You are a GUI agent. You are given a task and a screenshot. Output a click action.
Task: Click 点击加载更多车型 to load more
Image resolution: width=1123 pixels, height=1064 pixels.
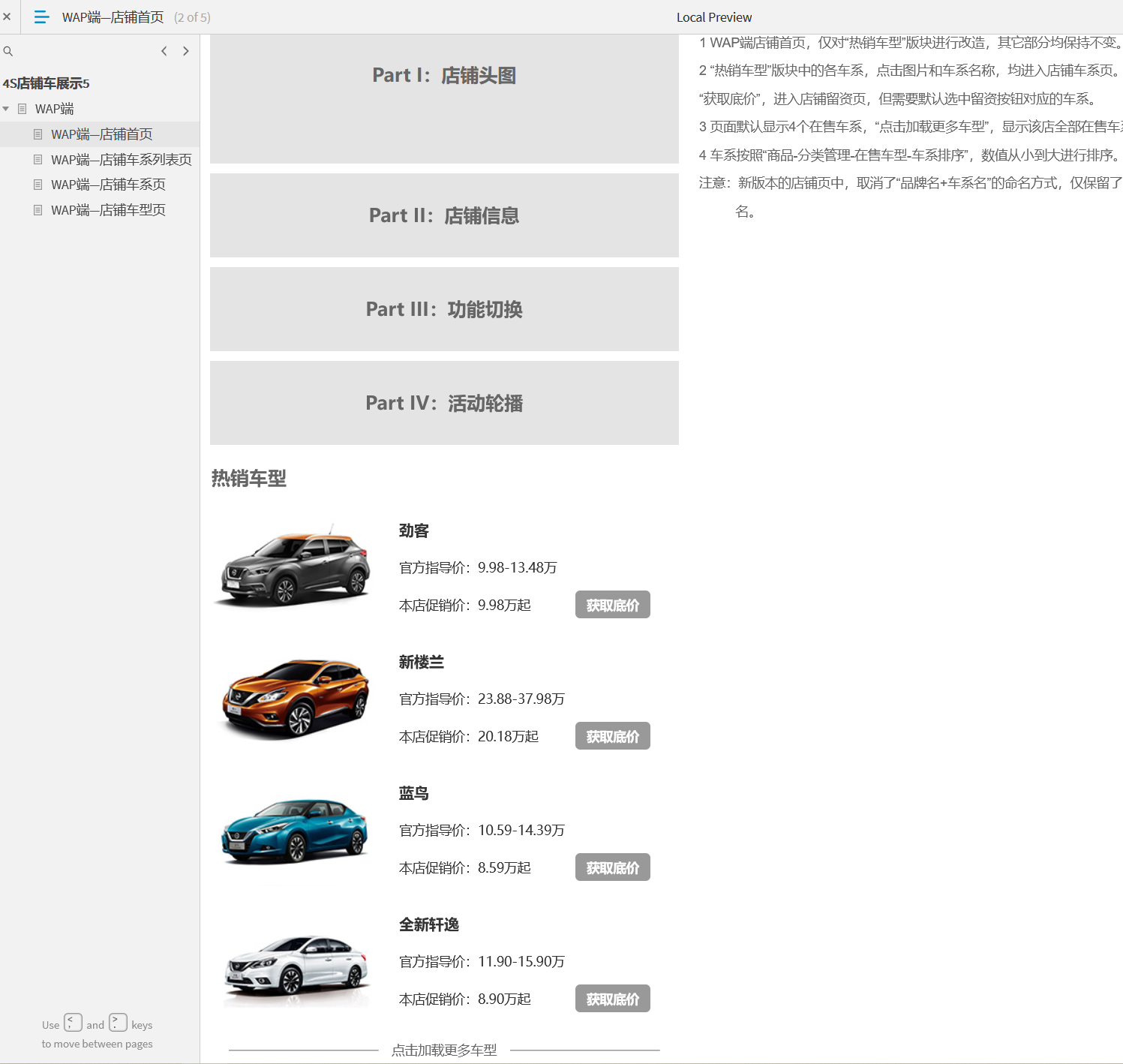[x=444, y=1050]
